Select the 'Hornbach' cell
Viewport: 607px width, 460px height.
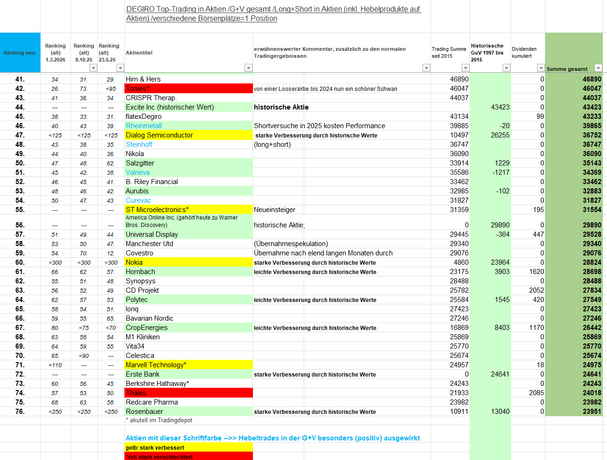coord(189,271)
